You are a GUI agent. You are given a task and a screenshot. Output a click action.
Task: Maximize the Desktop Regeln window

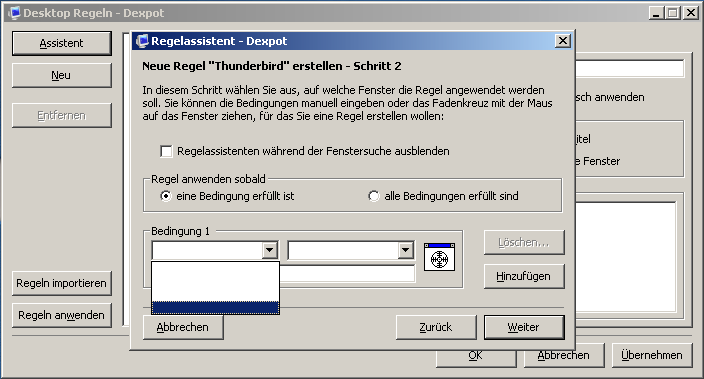pyautogui.click(x=672, y=13)
